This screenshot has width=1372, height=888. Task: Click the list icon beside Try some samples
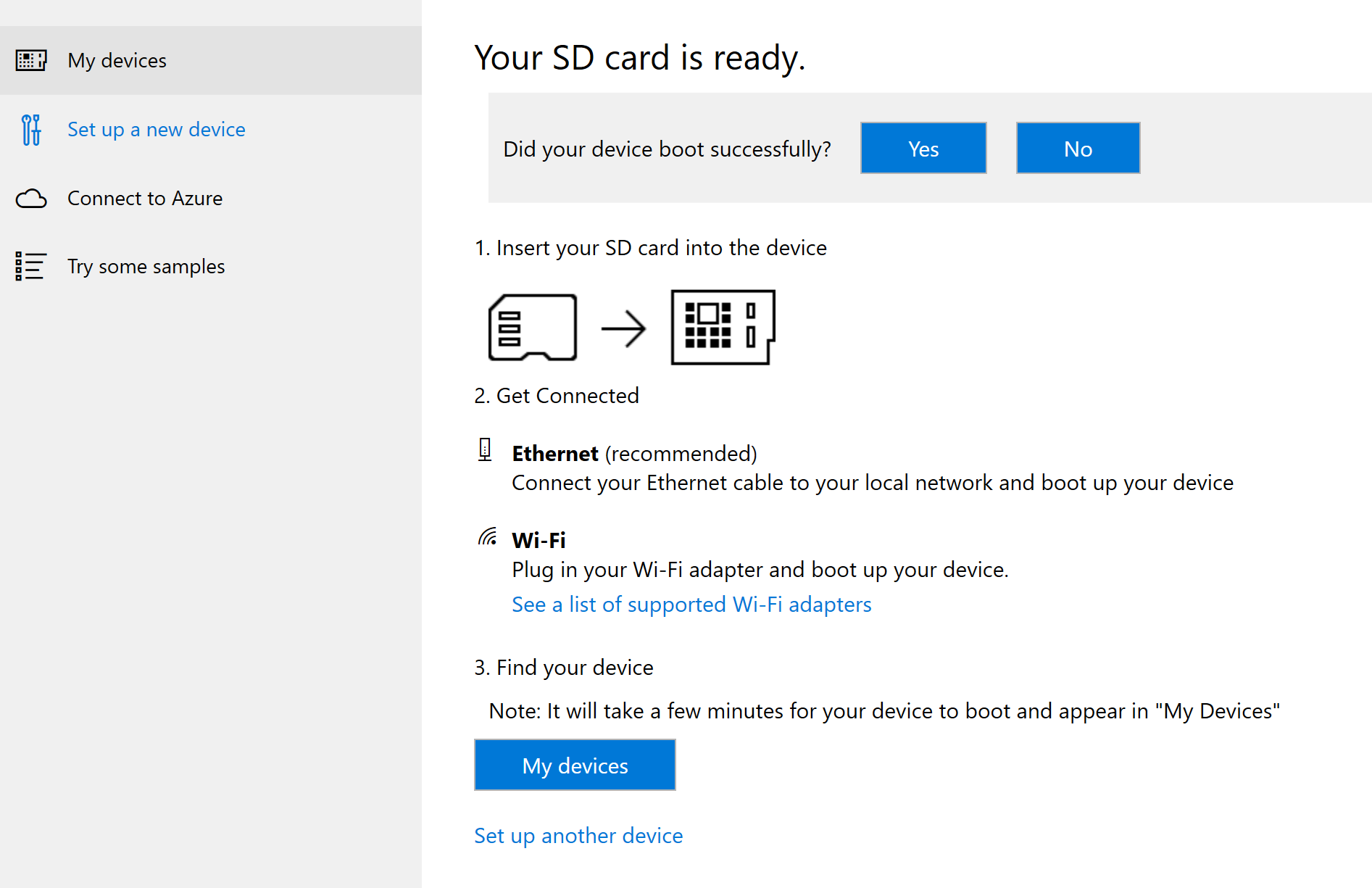(x=31, y=267)
